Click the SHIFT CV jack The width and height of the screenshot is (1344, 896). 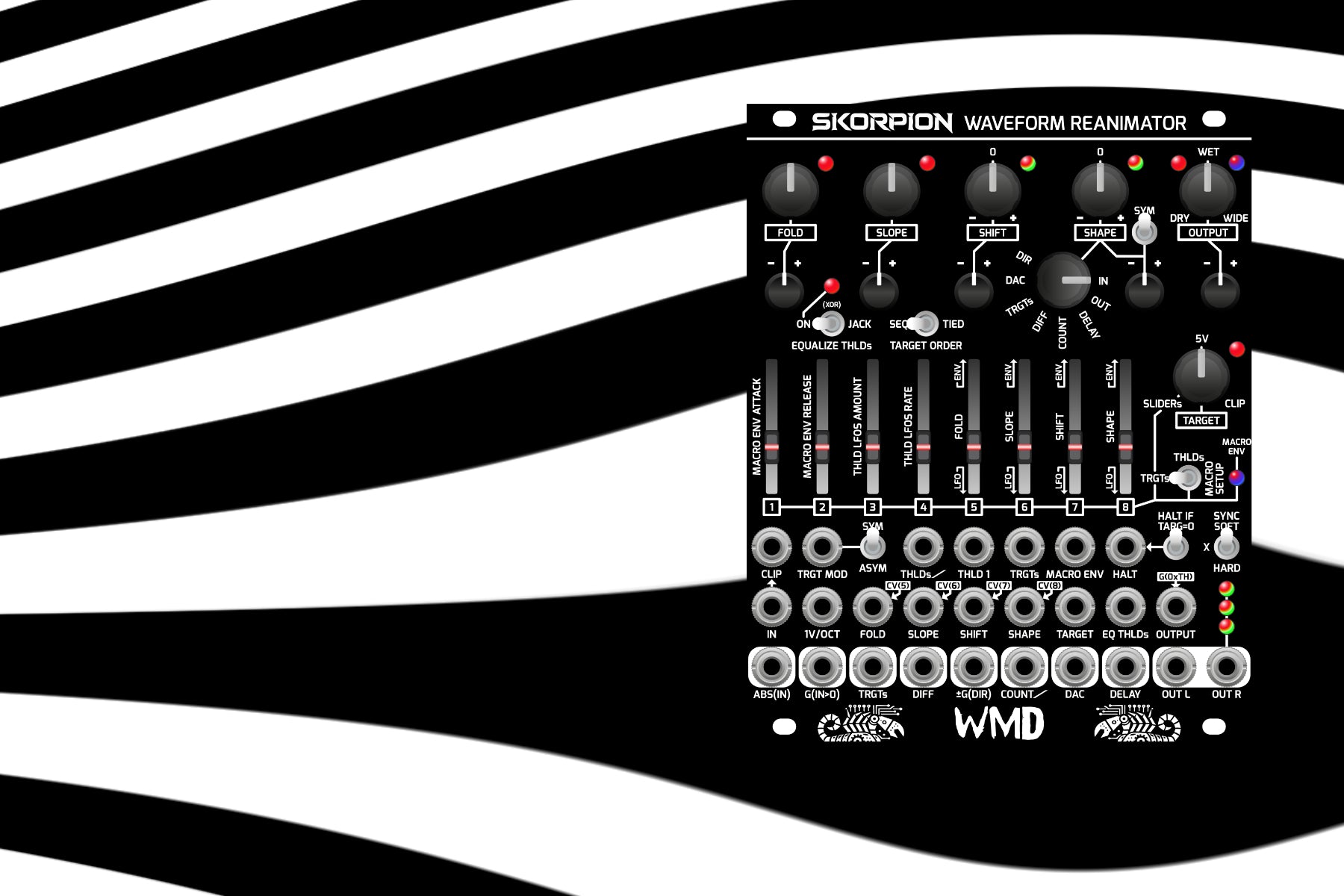click(974, 608)
